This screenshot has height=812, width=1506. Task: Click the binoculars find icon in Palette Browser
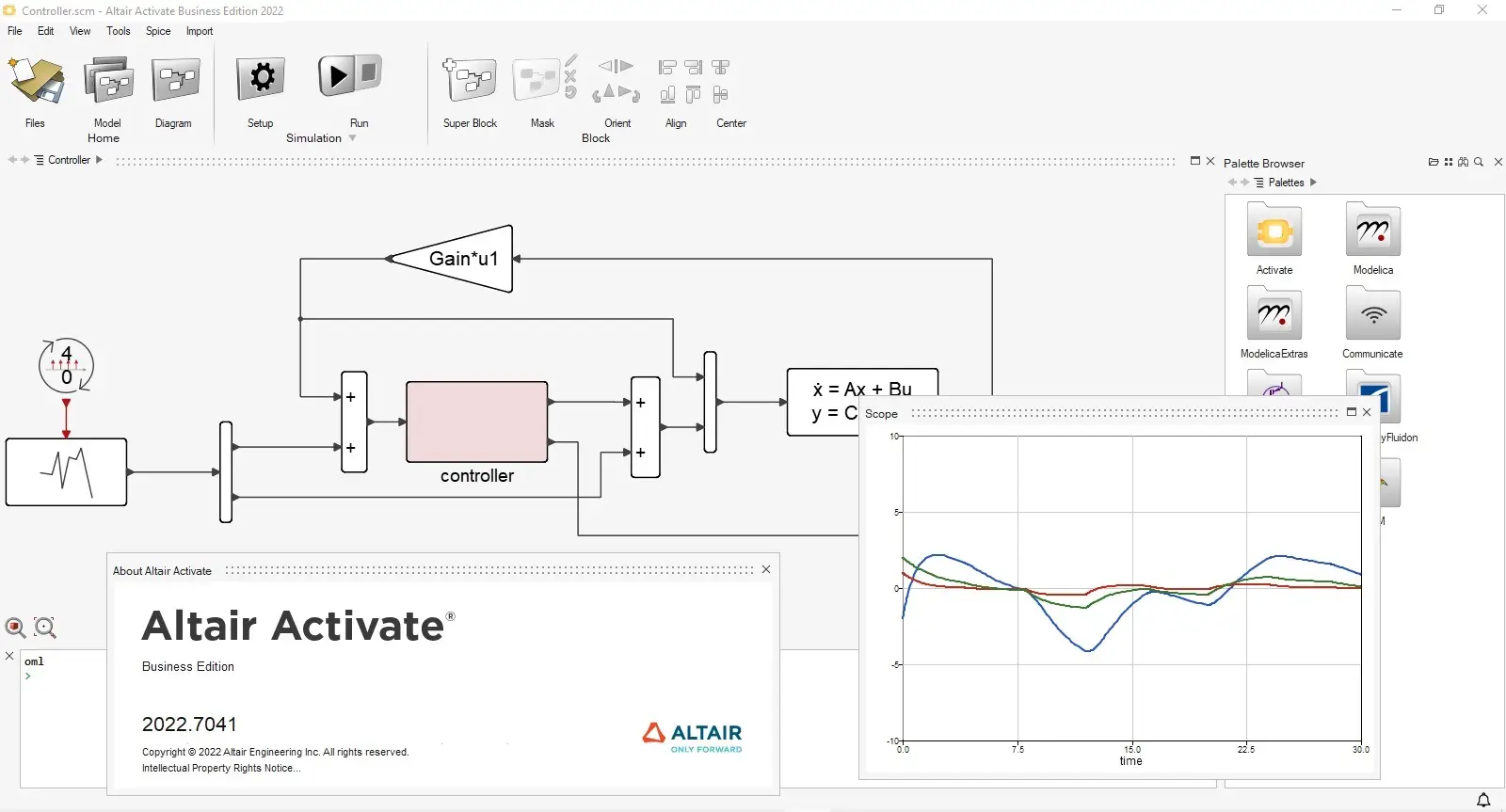(1464, 162)
